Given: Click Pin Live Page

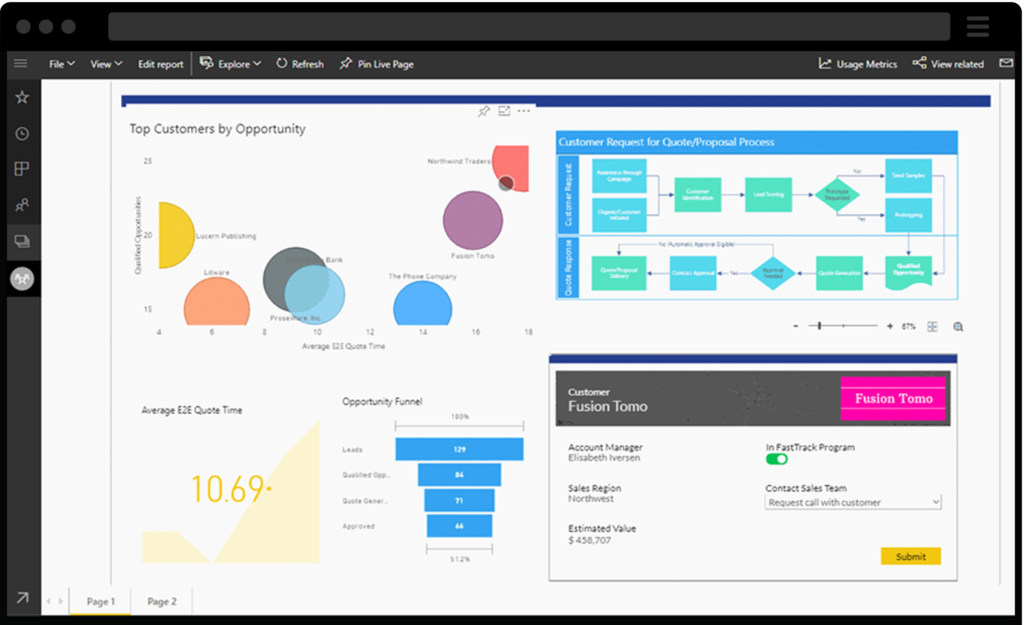Looking at the screenshot, I should [376, 64].
